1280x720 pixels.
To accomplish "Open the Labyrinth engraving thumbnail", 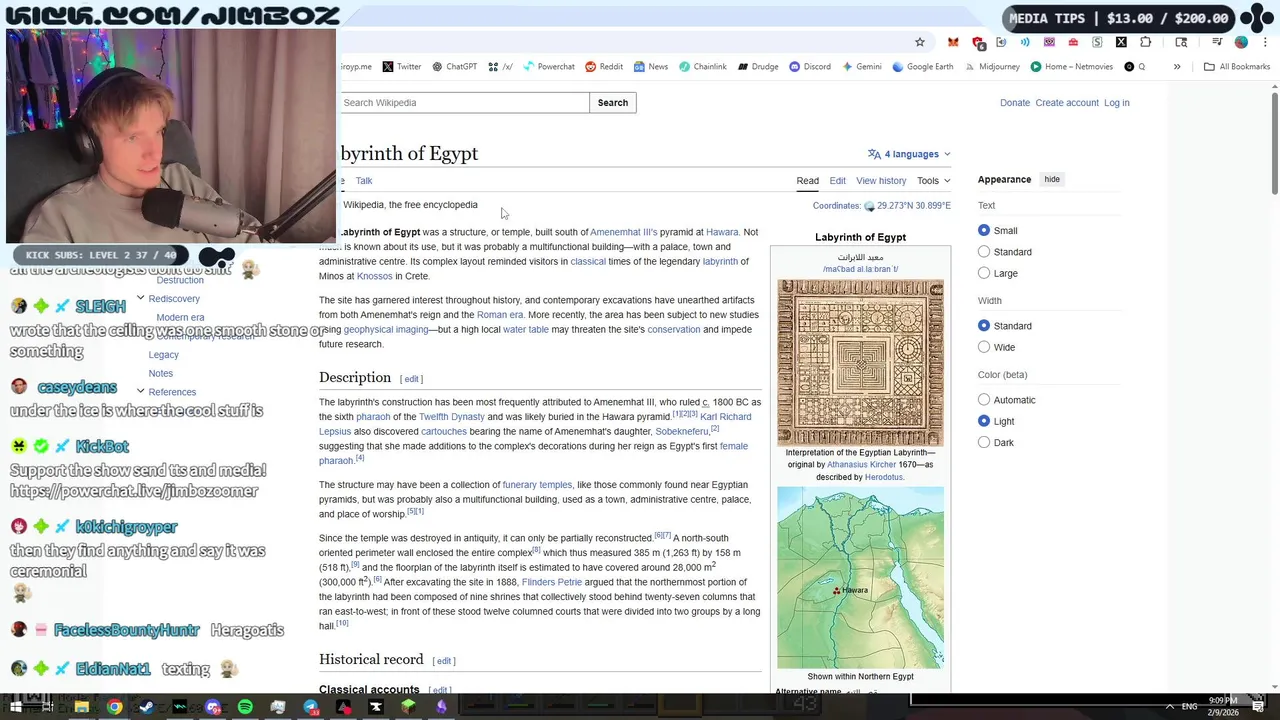I will [860, 362].
